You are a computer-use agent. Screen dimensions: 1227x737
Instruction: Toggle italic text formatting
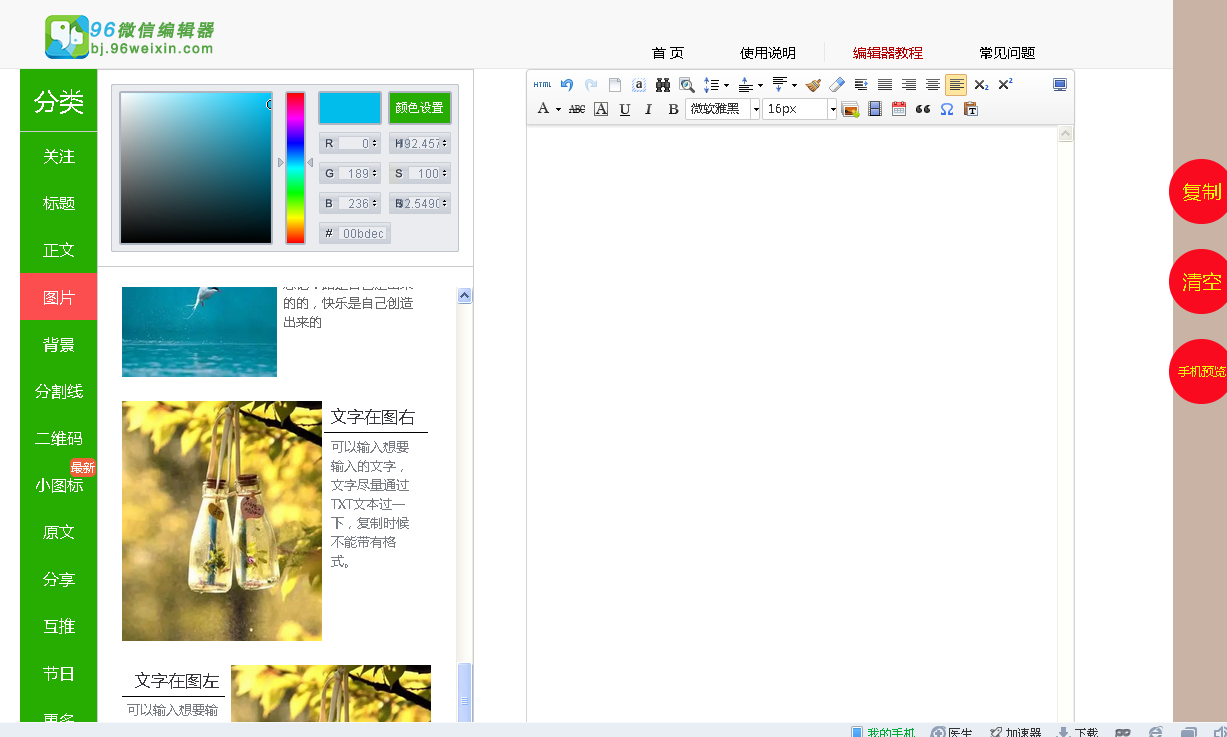(648, 109)
